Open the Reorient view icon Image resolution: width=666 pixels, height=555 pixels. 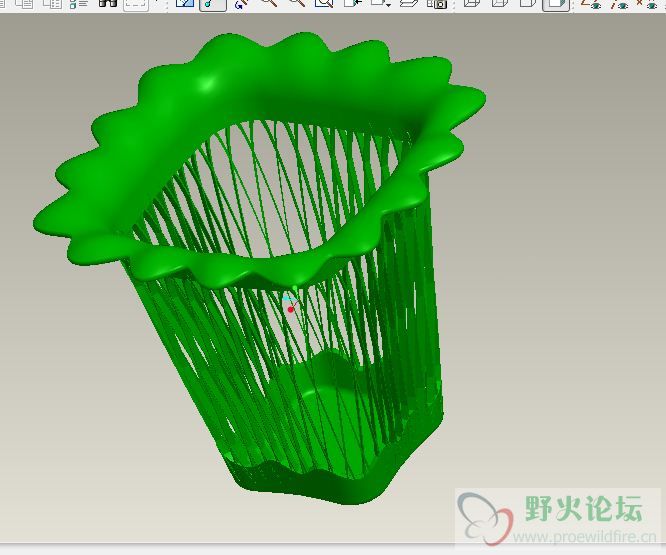tap(353, 3)
